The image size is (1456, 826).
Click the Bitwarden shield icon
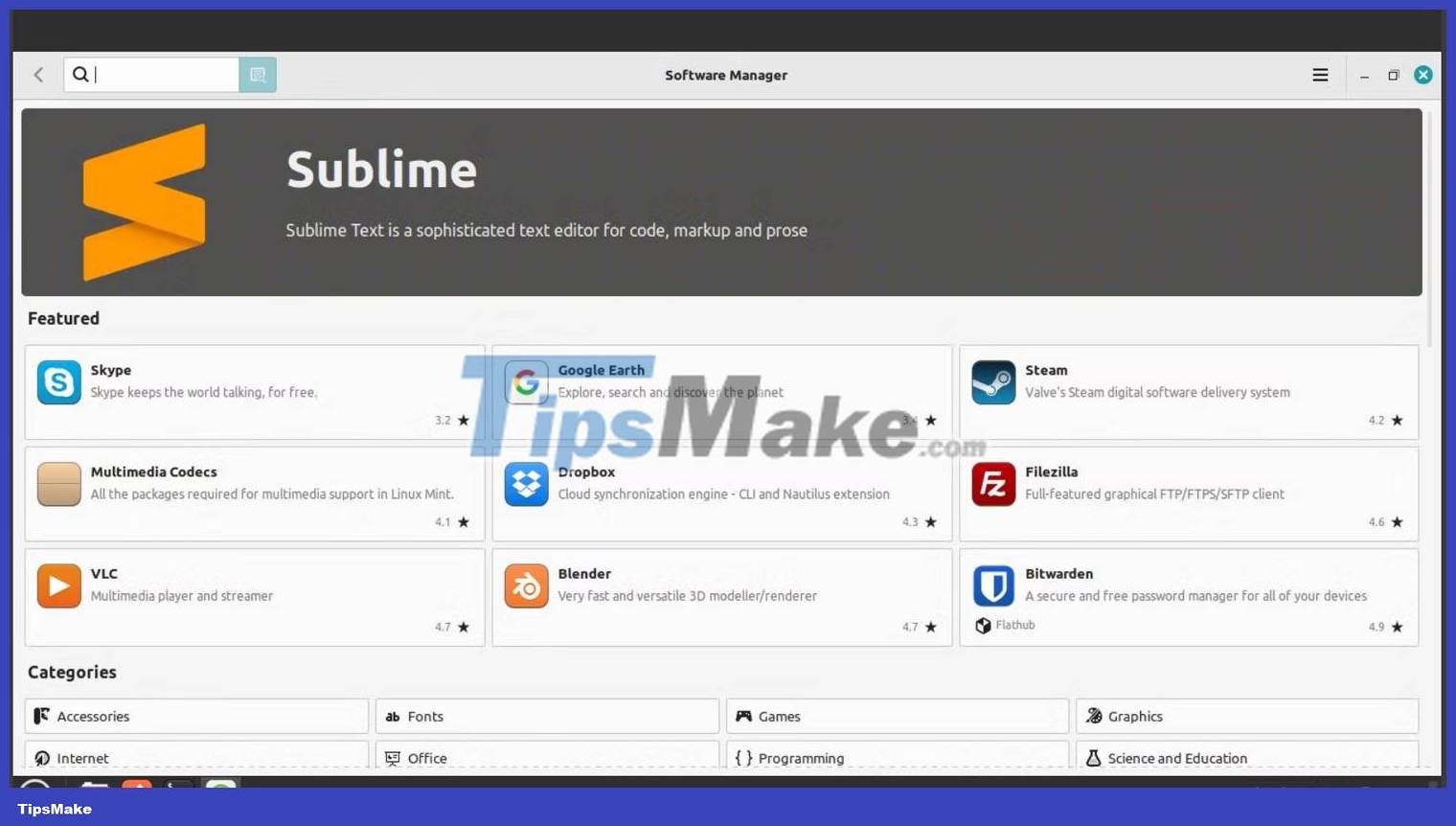pyautogui.click(x=993, y=585)
